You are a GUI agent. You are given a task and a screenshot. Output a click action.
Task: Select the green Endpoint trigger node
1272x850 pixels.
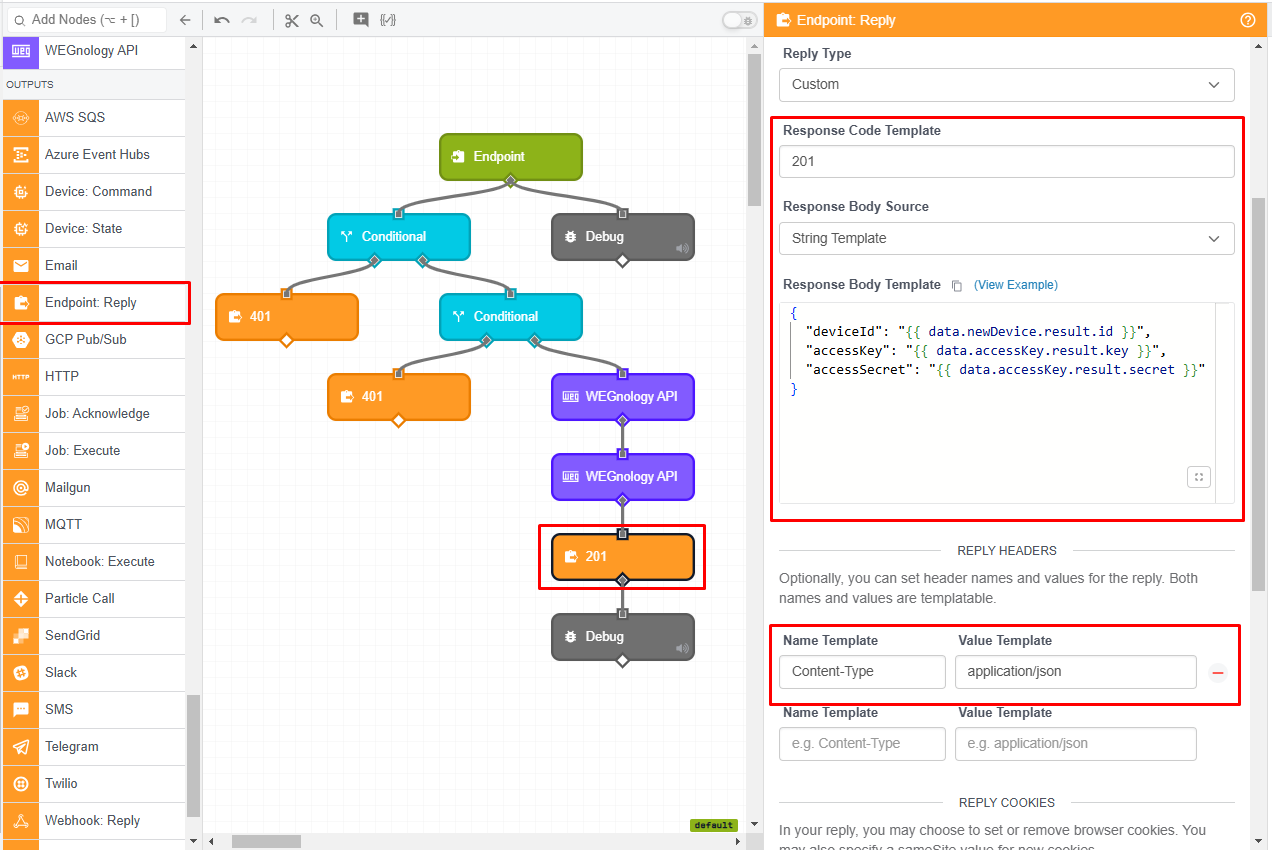511,157
